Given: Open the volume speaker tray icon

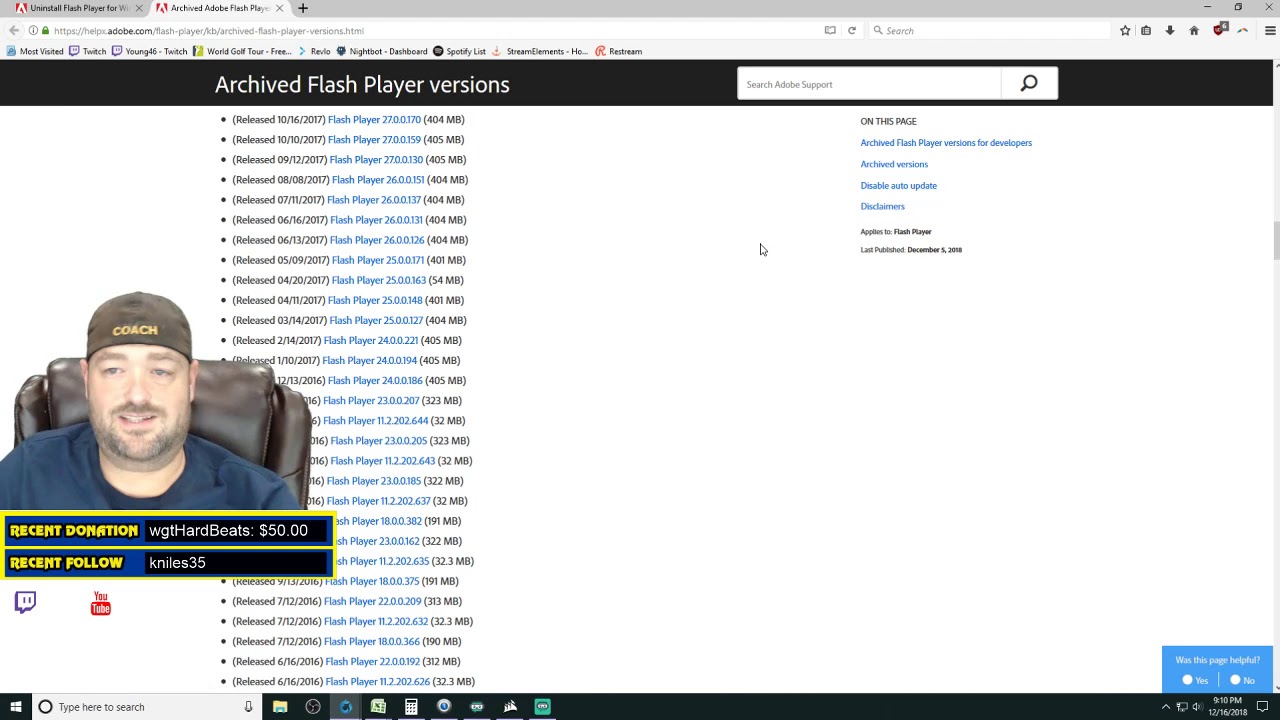Looking at the screenshot, I should click(1197, 707).
